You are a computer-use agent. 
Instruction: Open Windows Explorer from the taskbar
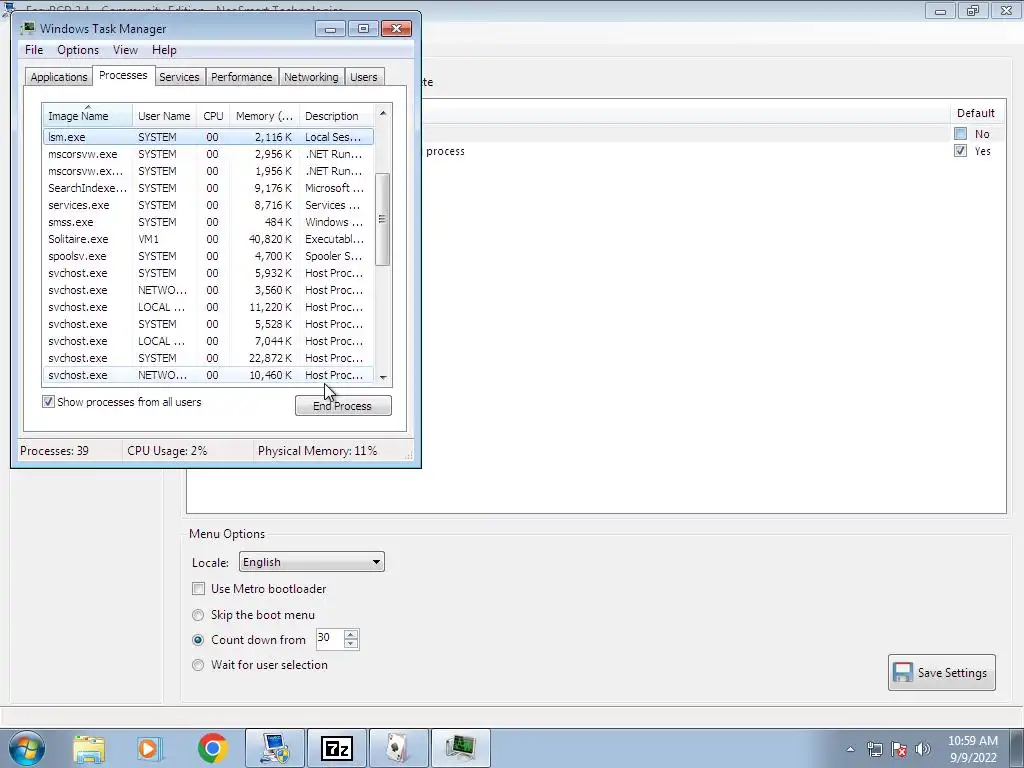pyautogui.click(x=89, y=748)
